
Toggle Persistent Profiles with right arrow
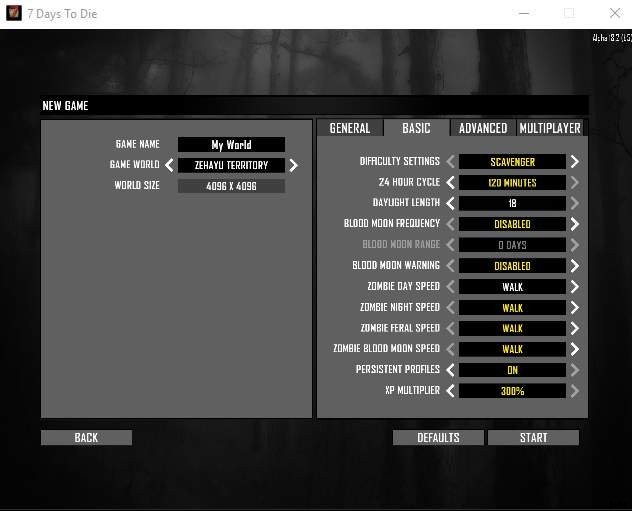point(575,370)
